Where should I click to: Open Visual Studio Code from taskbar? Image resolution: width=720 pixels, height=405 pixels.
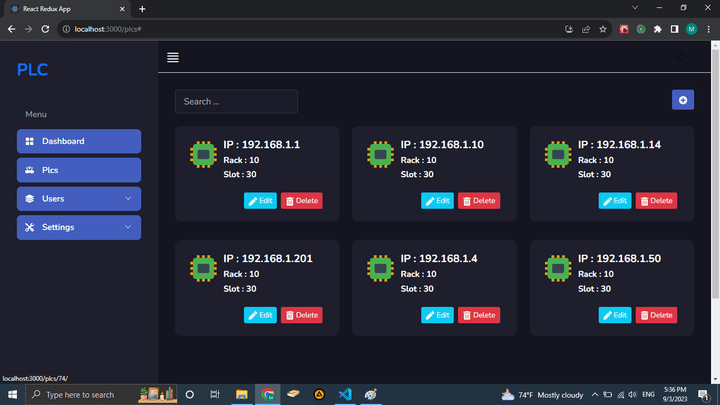click(345, 394)
